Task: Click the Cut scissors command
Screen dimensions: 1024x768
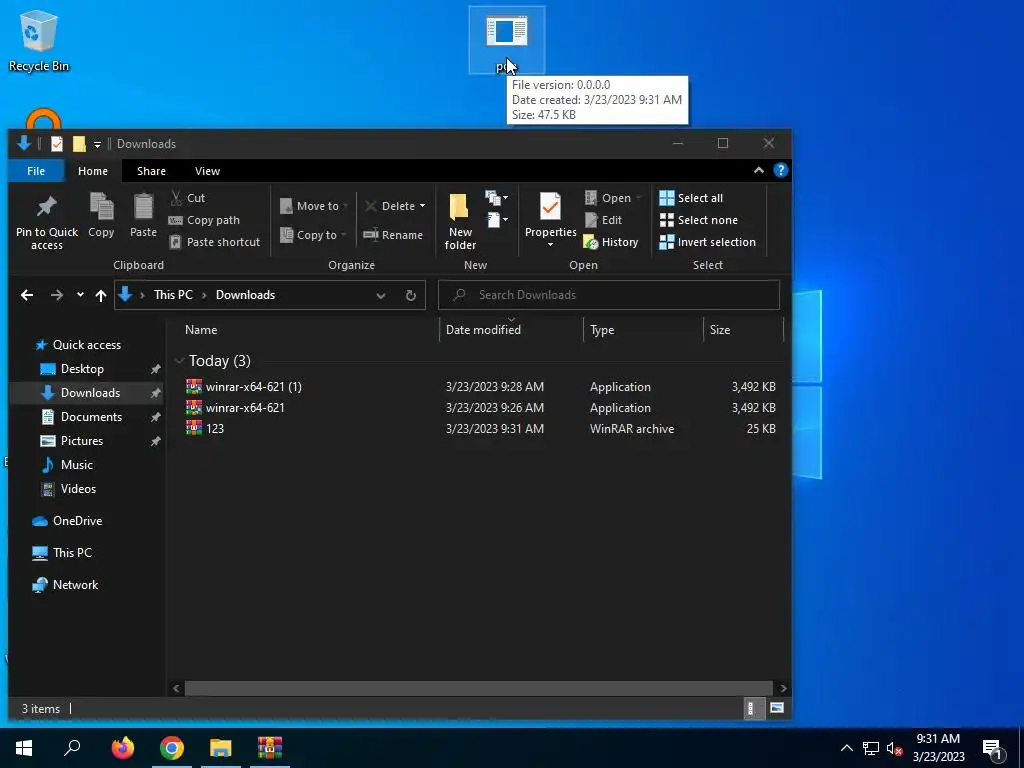Action: 187,198
